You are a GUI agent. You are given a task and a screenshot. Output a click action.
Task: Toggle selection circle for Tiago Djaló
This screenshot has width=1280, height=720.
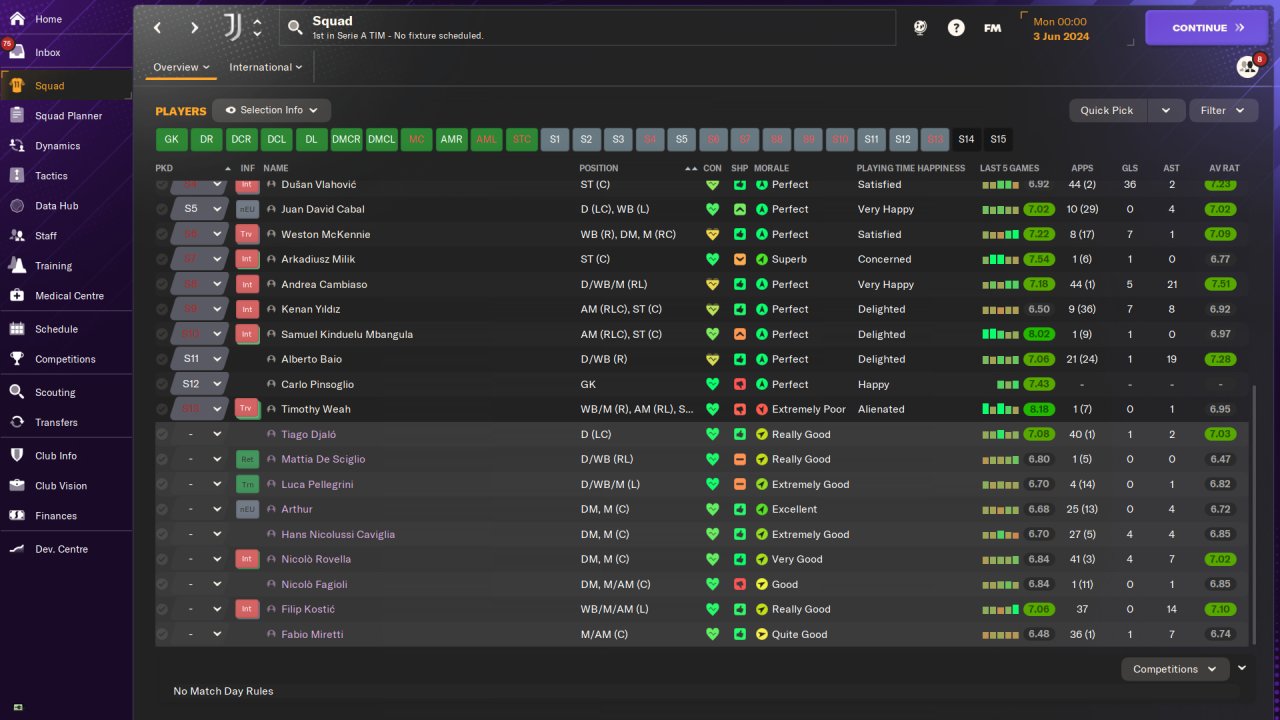pos(162,434)
